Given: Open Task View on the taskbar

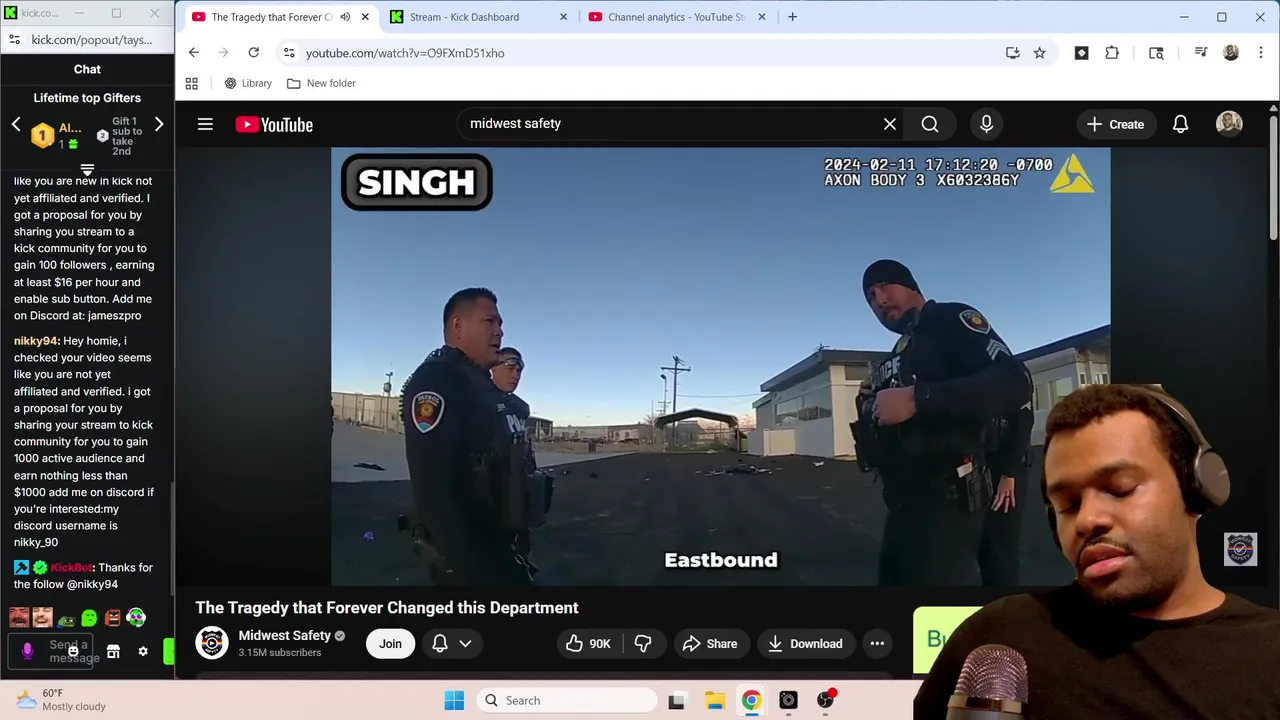Looking at the screenshot, I should (677, 700).
